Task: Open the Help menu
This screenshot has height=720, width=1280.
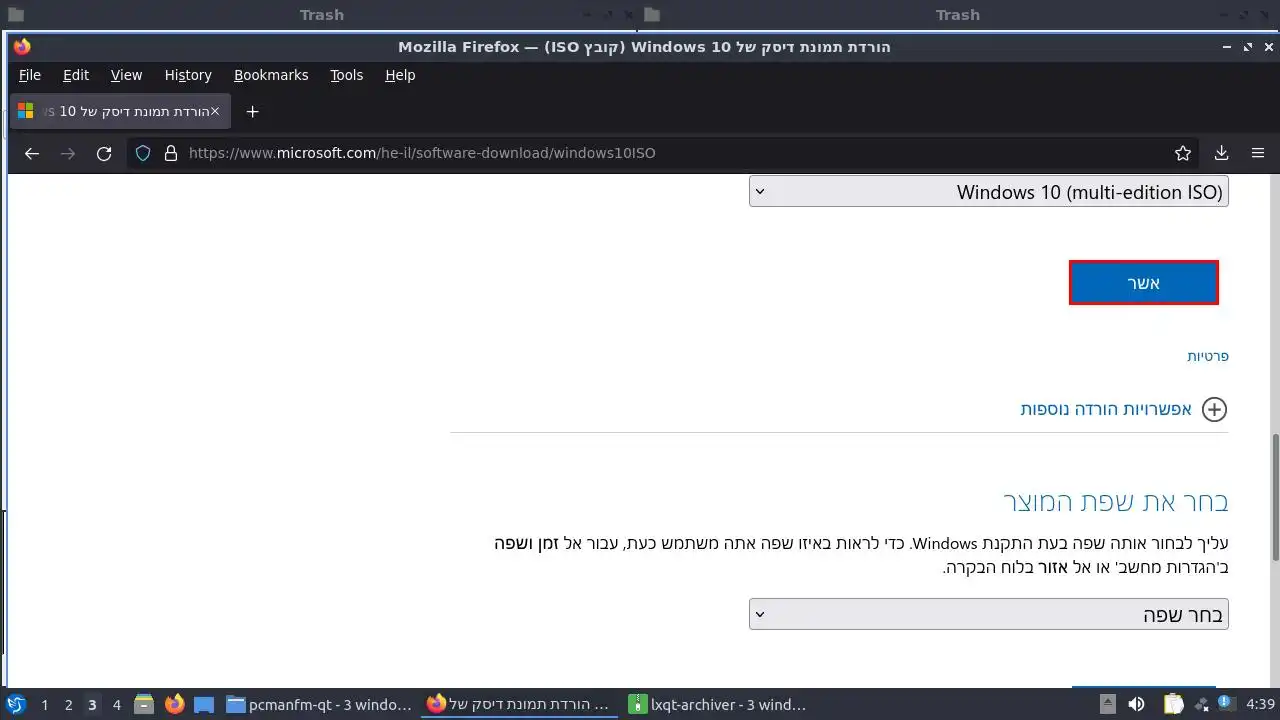Action: click(x=400, y=75)
